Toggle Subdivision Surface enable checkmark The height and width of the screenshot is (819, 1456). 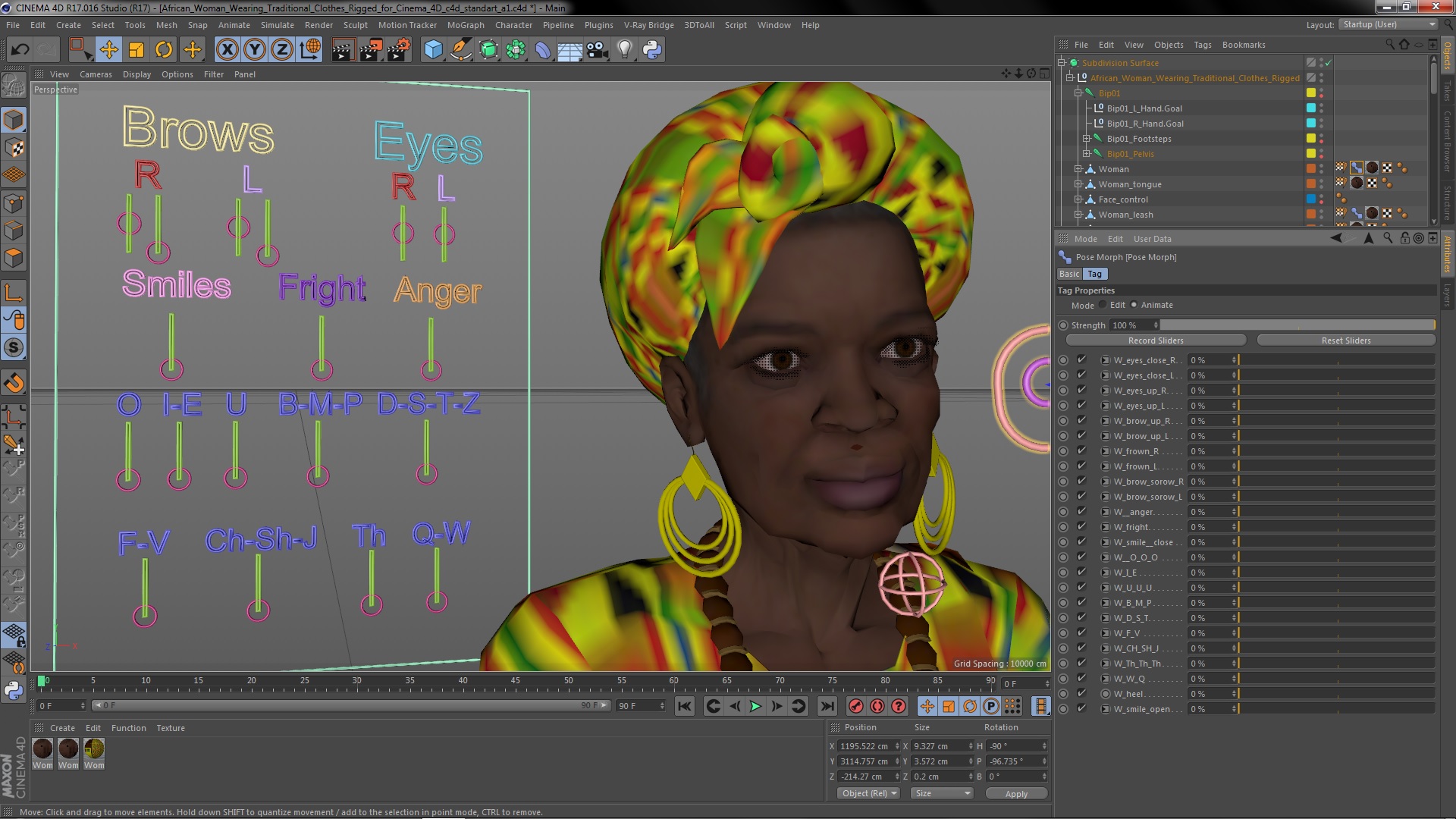tap(1329, 63)
